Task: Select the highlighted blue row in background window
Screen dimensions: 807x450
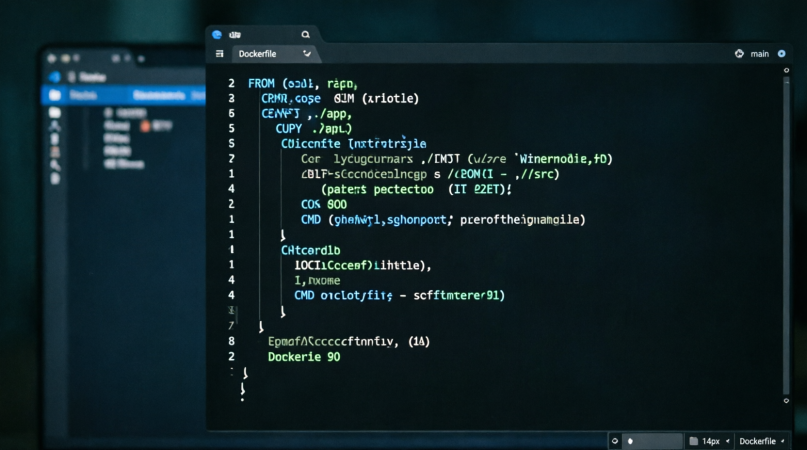Action: click(124, 95)
